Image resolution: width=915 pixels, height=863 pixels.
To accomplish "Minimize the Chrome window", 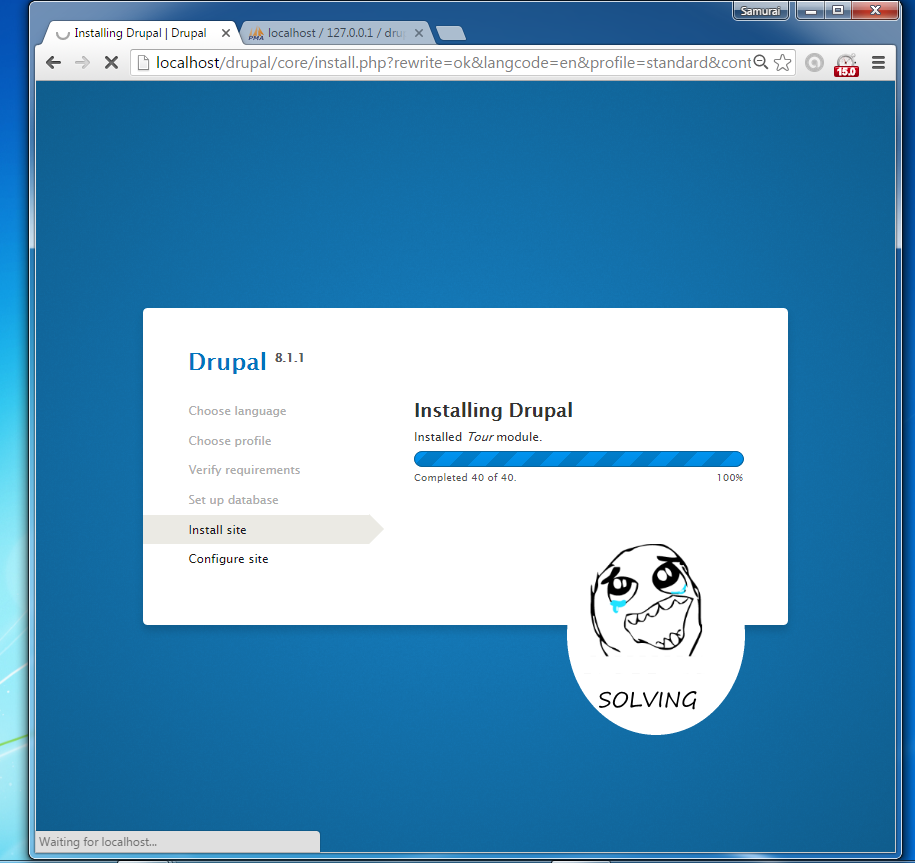I will coord(810,11).
